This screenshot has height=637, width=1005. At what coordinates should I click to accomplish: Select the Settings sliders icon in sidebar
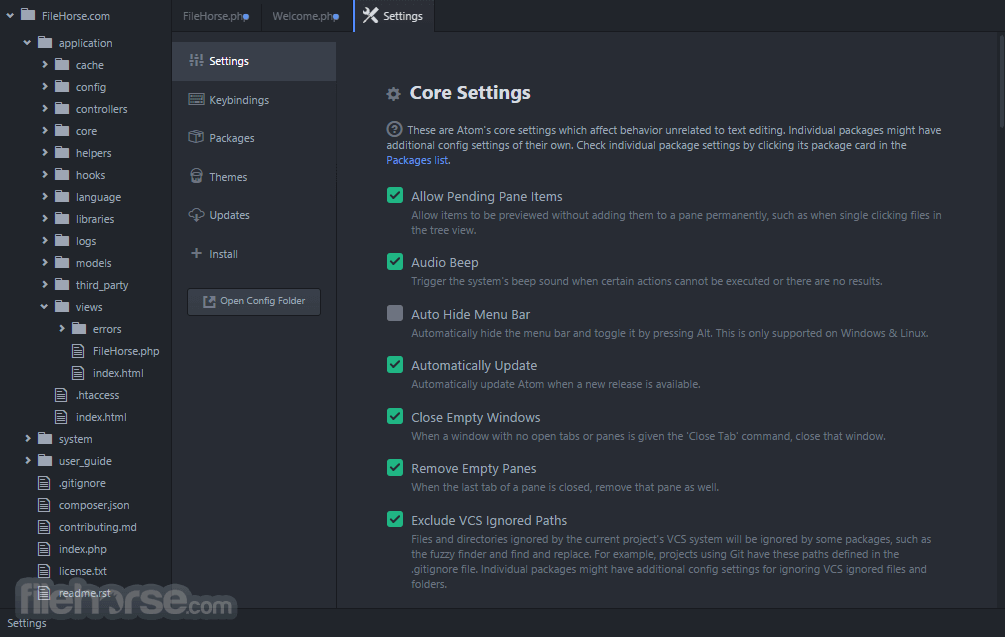tap(195, 60)
